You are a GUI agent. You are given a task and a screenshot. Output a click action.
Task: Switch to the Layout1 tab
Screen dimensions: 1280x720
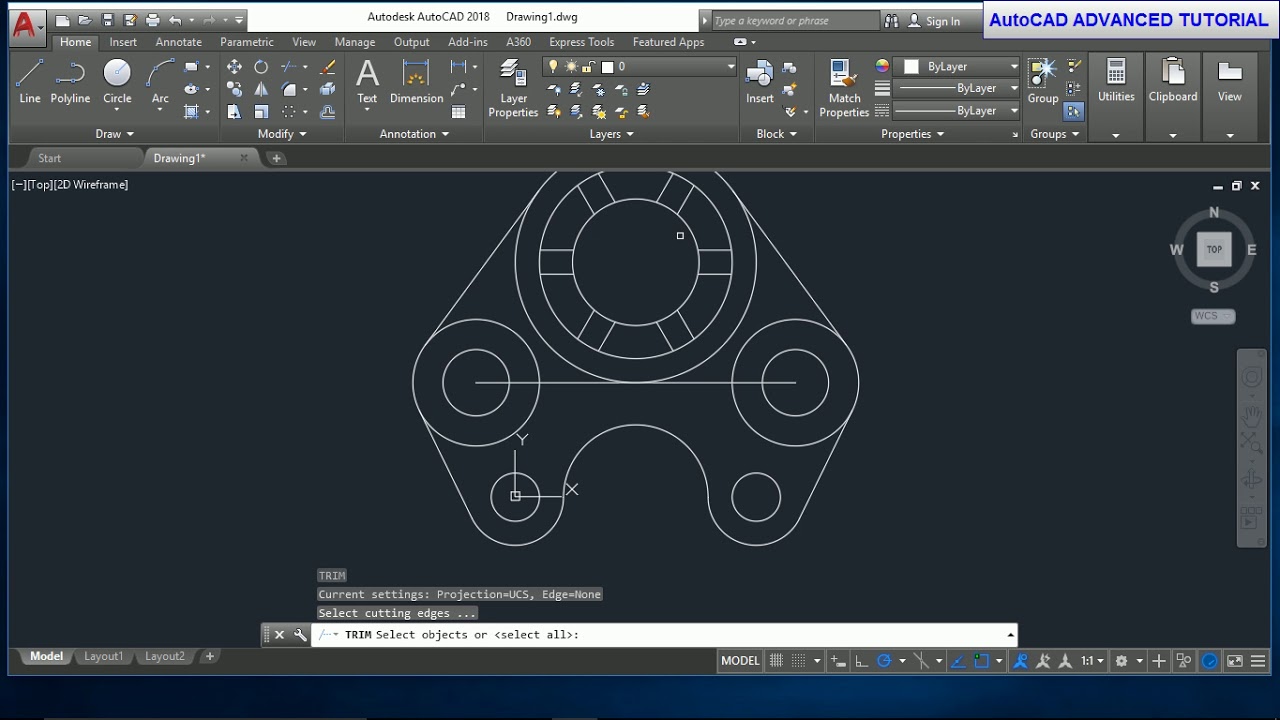coord(104,657)
